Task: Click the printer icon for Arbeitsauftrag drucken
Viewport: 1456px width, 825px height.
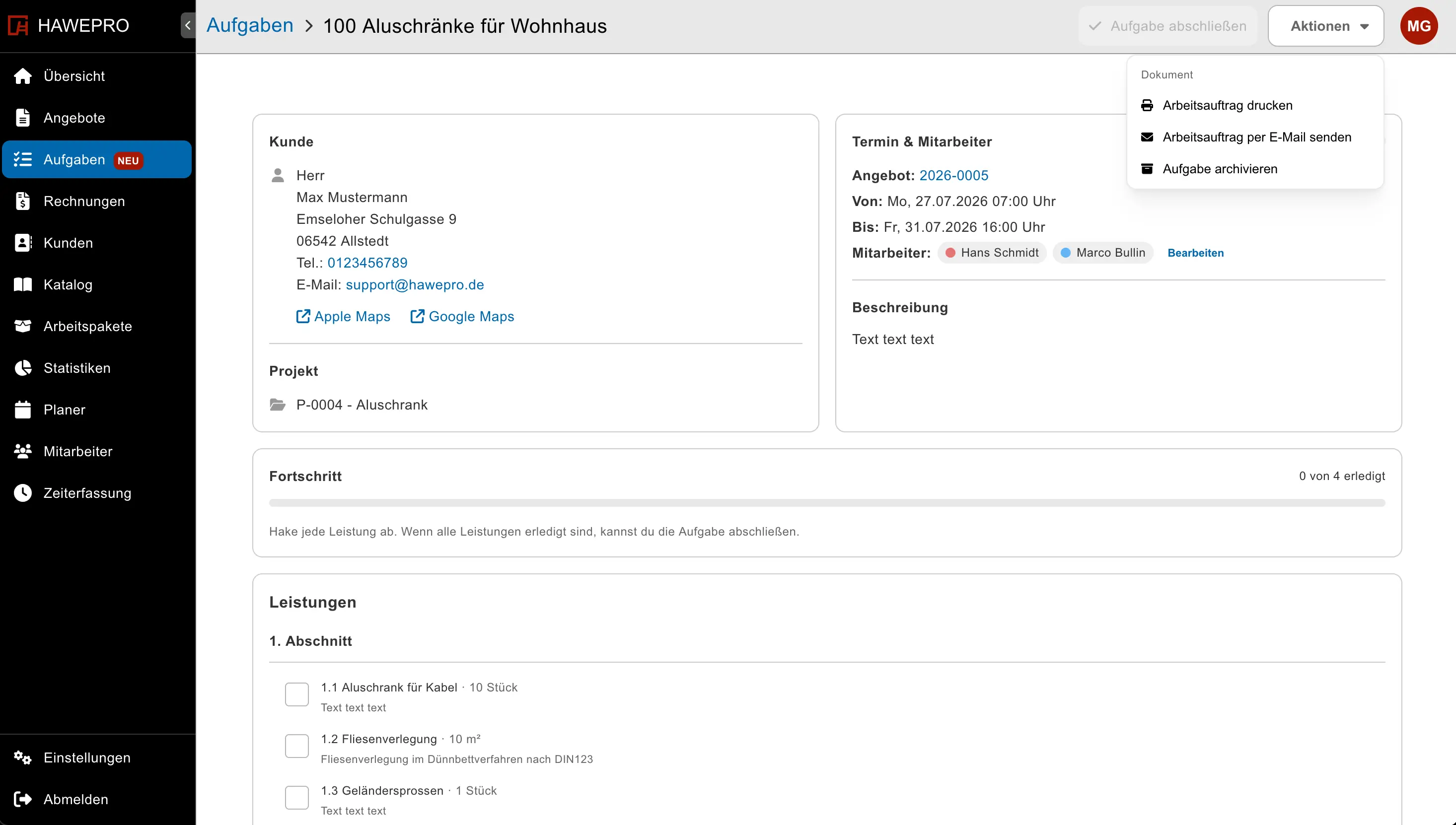Action: 1147,105
